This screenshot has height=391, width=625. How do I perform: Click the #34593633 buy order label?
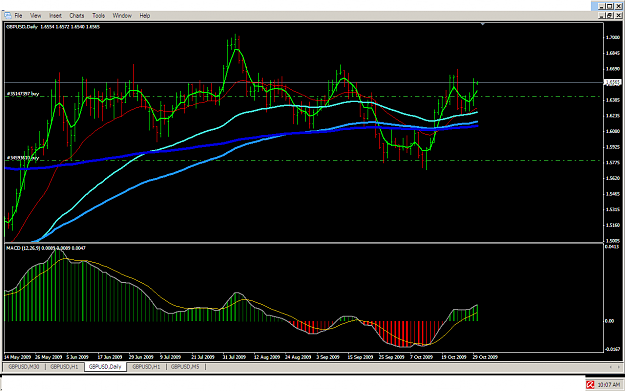[x=23, y=158]
